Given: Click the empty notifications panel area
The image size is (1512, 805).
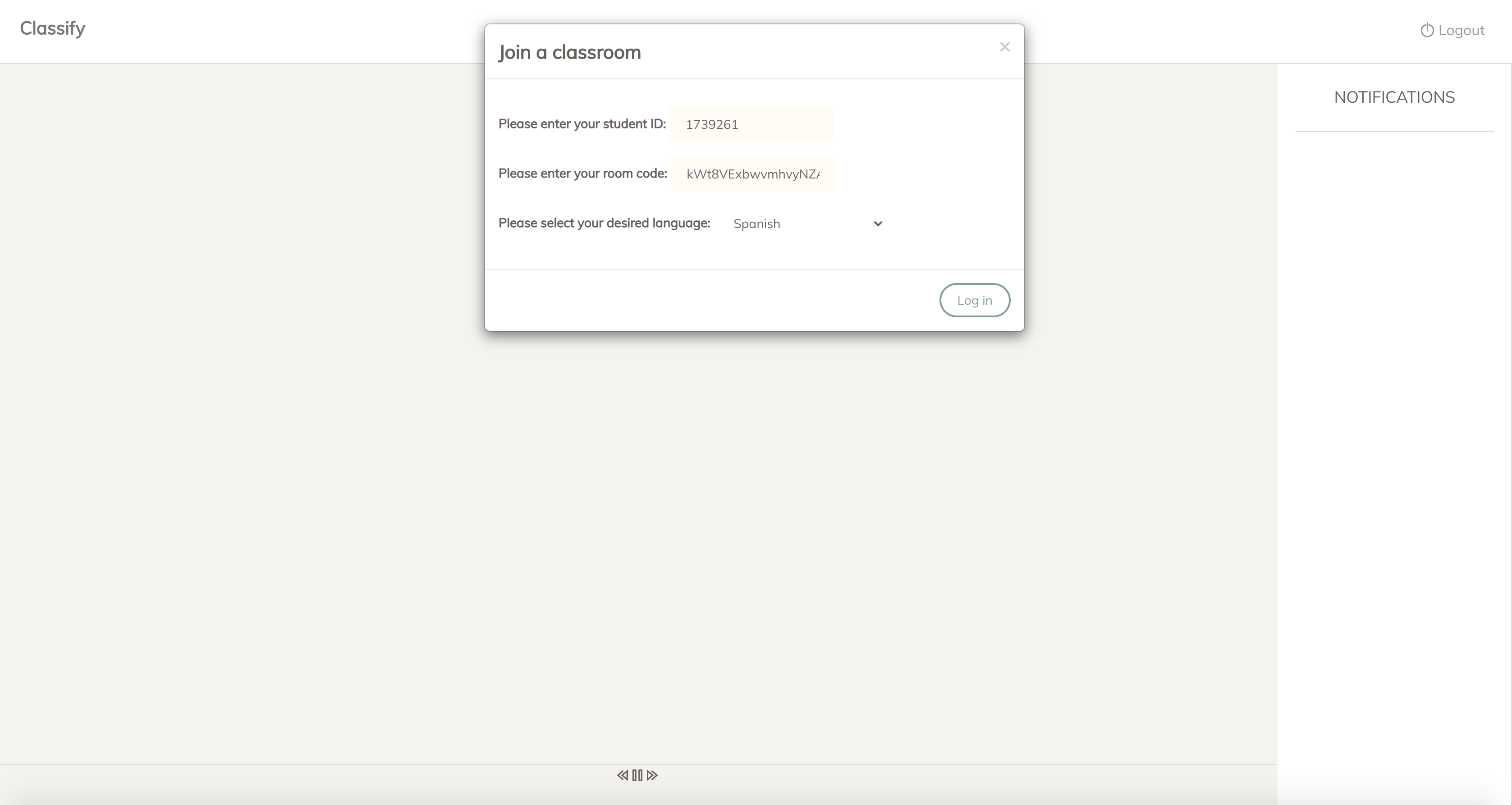Looking at the screenshot, I should [x=1394, y=411].
